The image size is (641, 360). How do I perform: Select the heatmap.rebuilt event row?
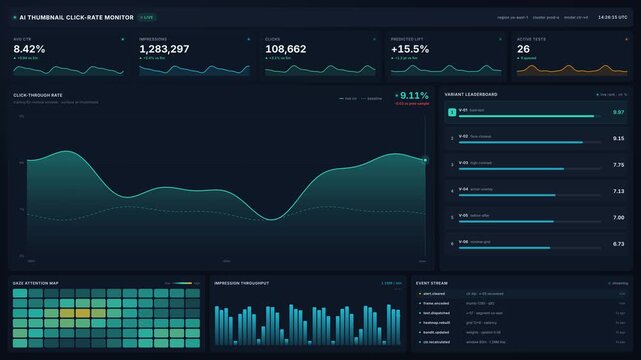pyautogui.click(x=522, y=323)
